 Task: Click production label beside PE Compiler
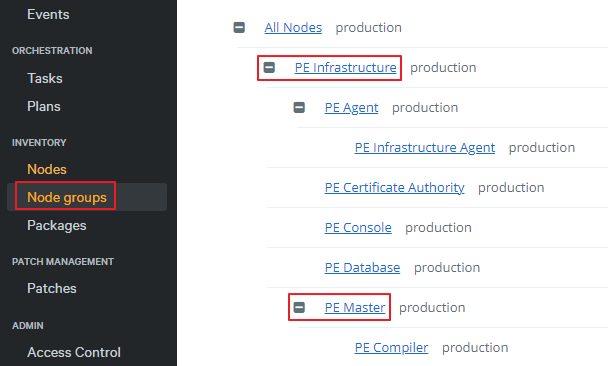[475, 348]
